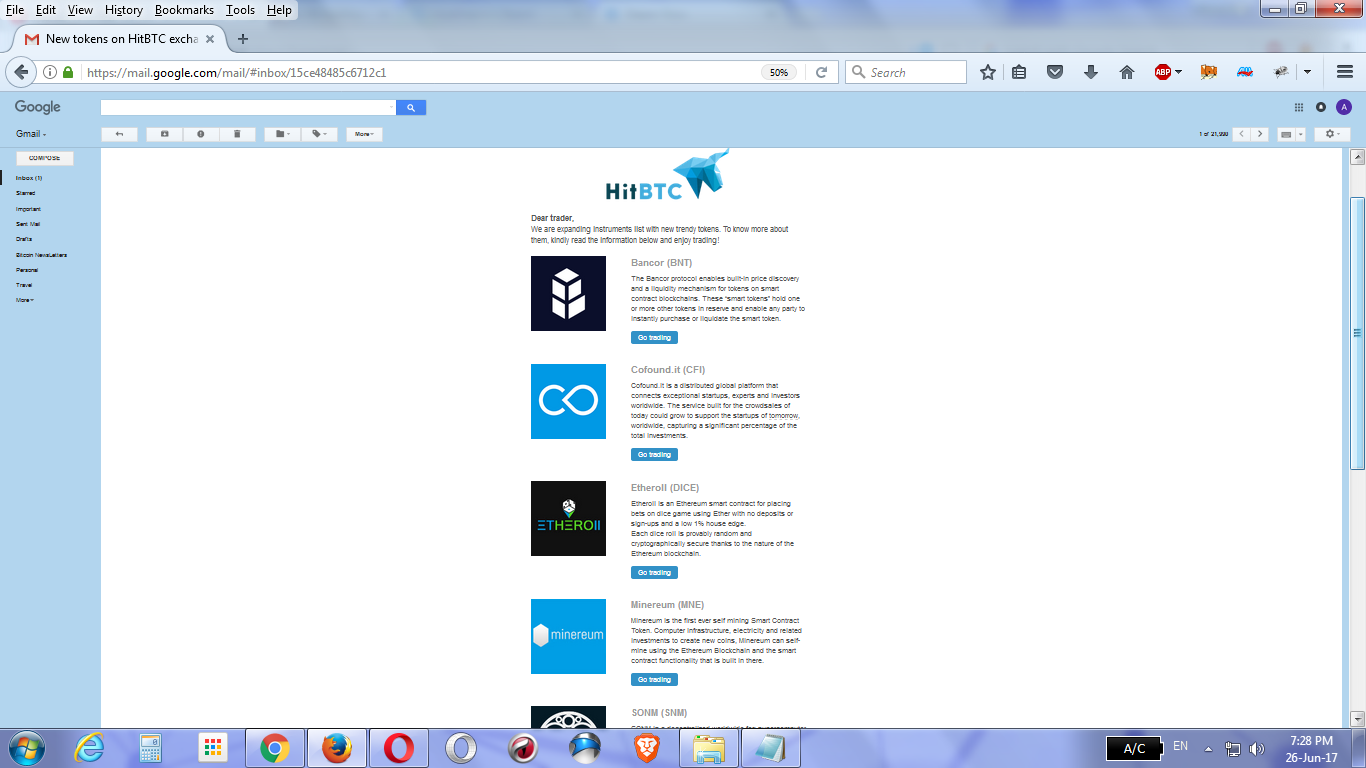This screenshot has height=768, width=1366.
Task: Open the More actions dropdown in toolbar
Action: pyautogui.click(x=364, y=134)
